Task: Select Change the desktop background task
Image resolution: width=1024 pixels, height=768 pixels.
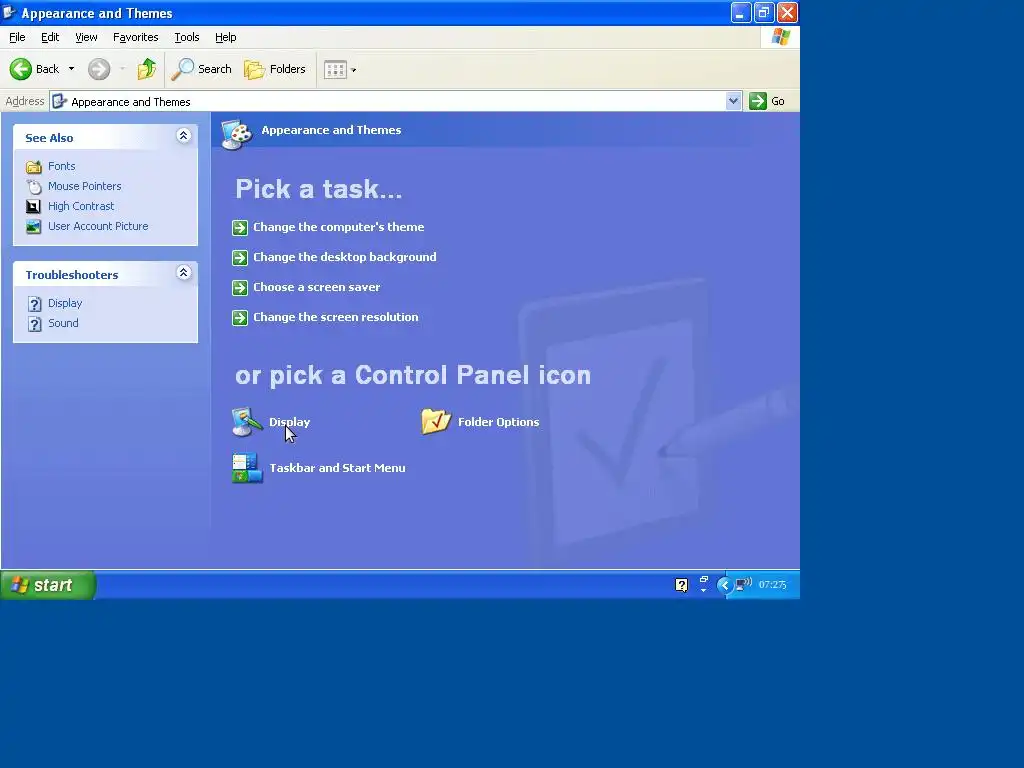Action: (345, 257)
